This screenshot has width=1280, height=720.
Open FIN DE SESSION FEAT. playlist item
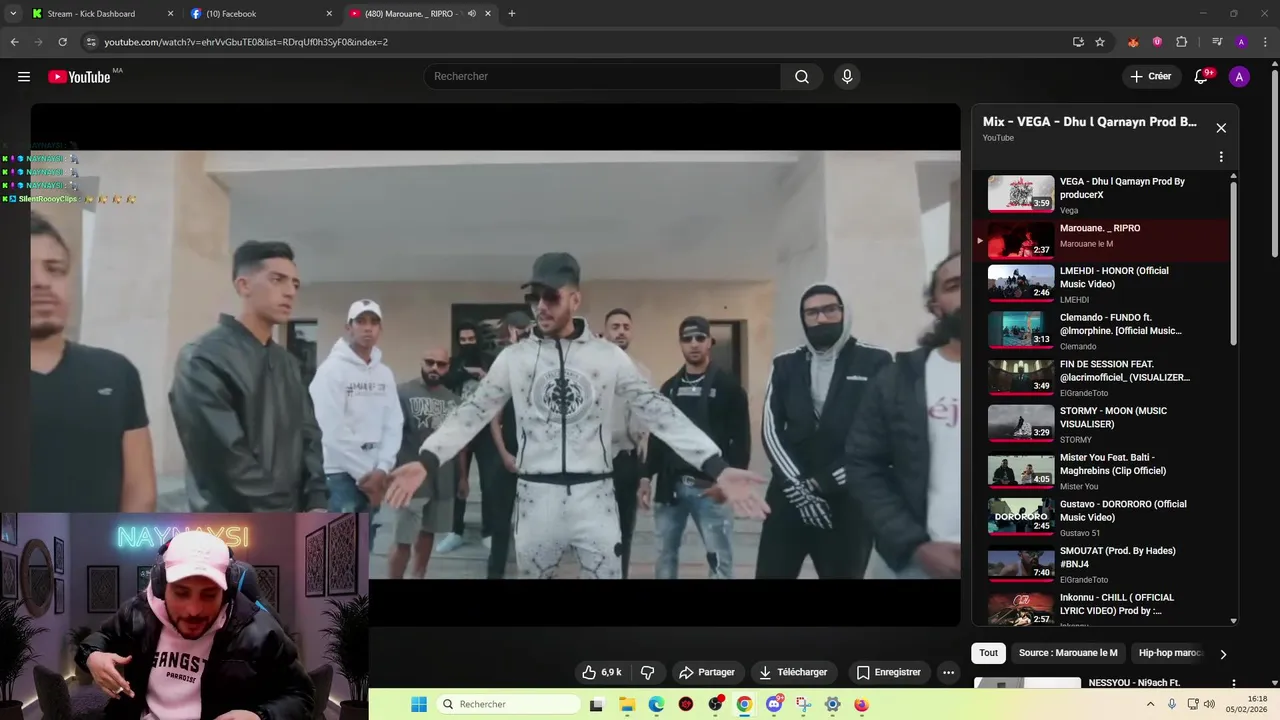[x=1100, y=378]
